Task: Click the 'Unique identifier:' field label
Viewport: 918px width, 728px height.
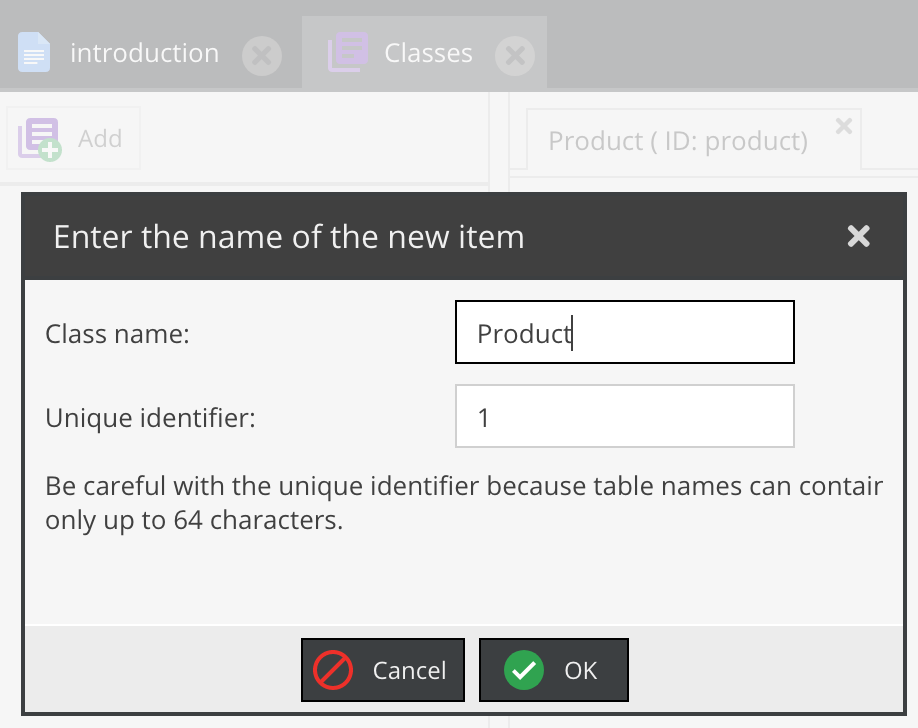Action: tap(151, 418)
